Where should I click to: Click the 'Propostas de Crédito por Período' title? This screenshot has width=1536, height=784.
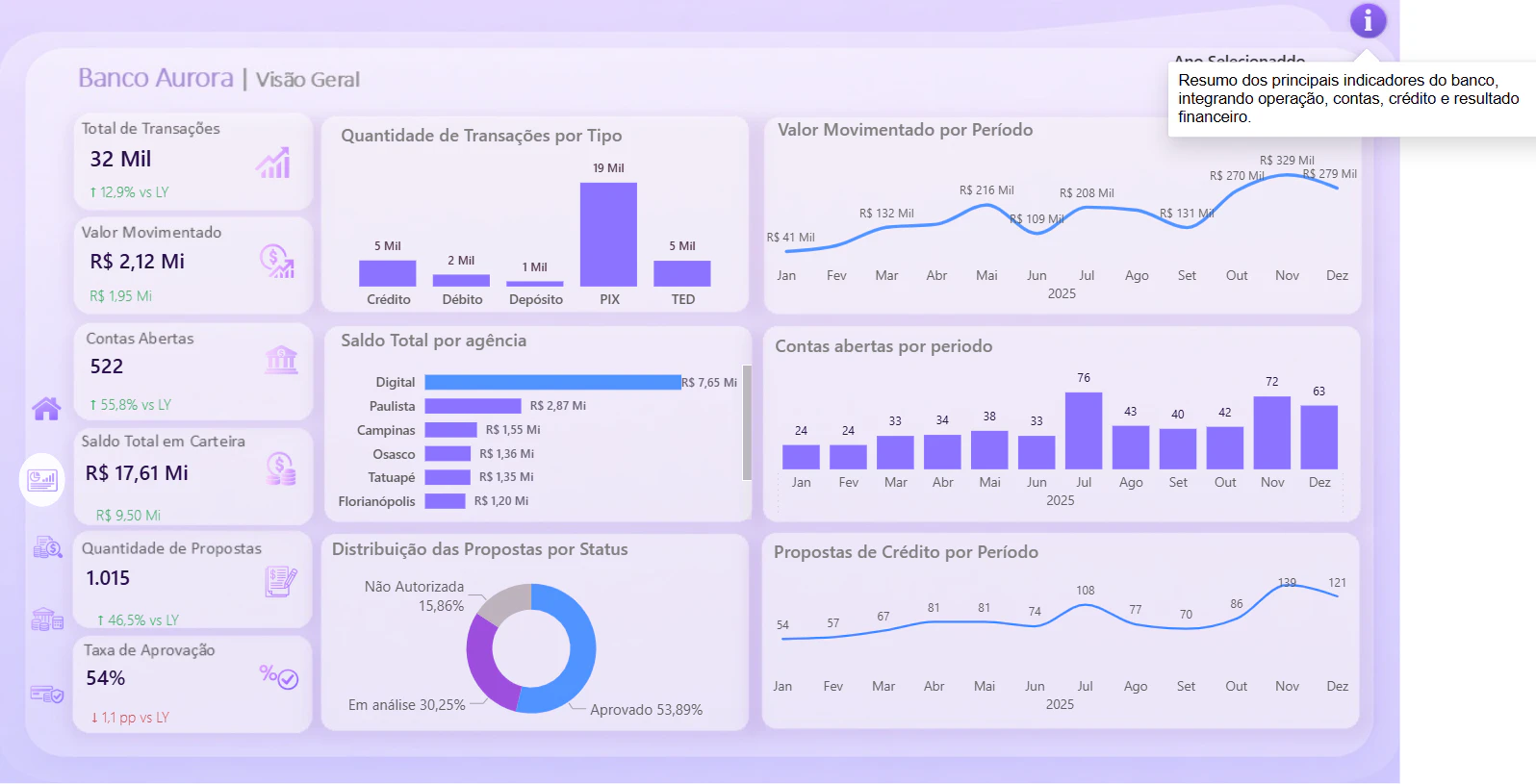[906, 552]
